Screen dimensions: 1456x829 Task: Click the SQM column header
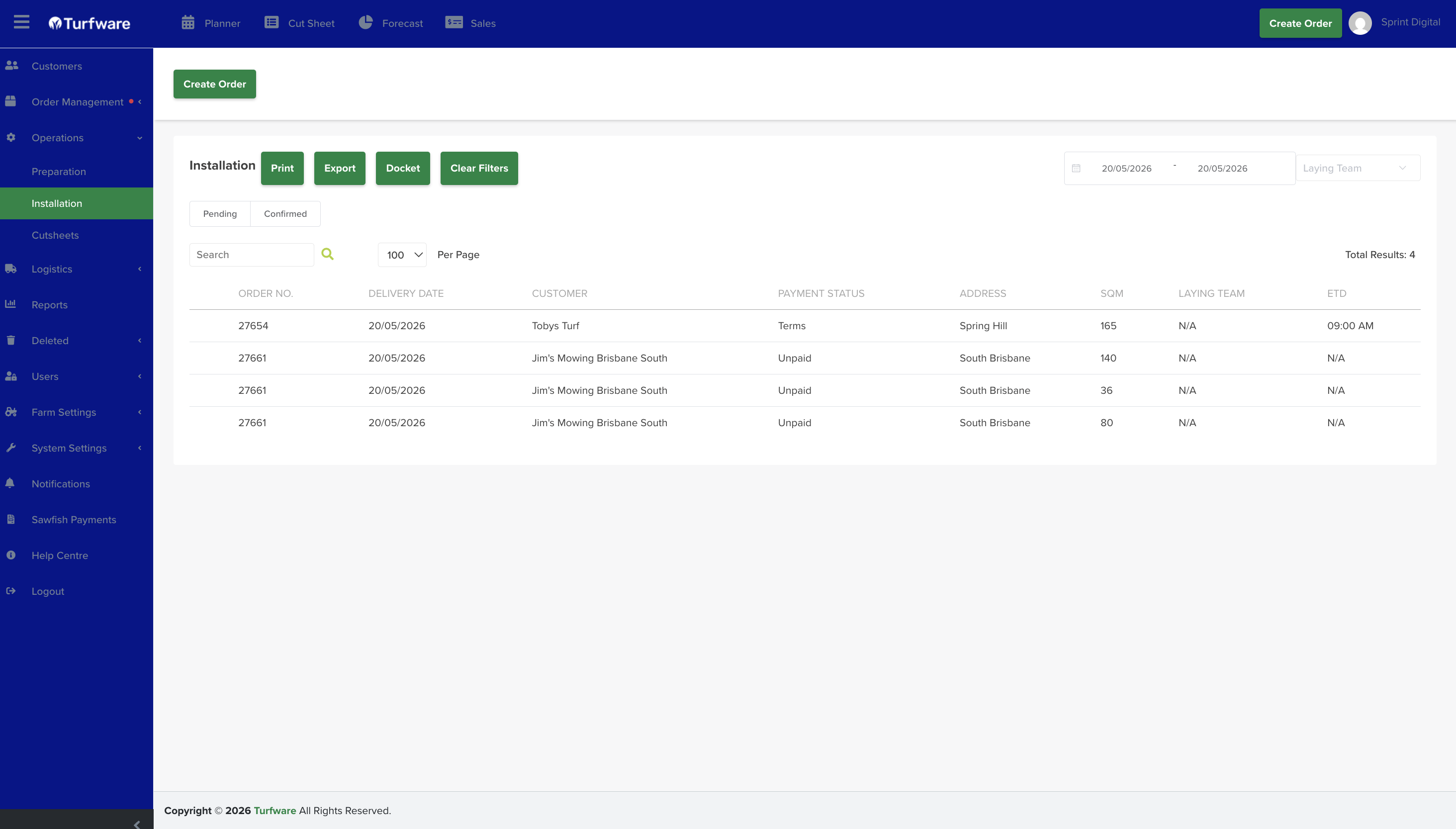[x=1111, y=293]
